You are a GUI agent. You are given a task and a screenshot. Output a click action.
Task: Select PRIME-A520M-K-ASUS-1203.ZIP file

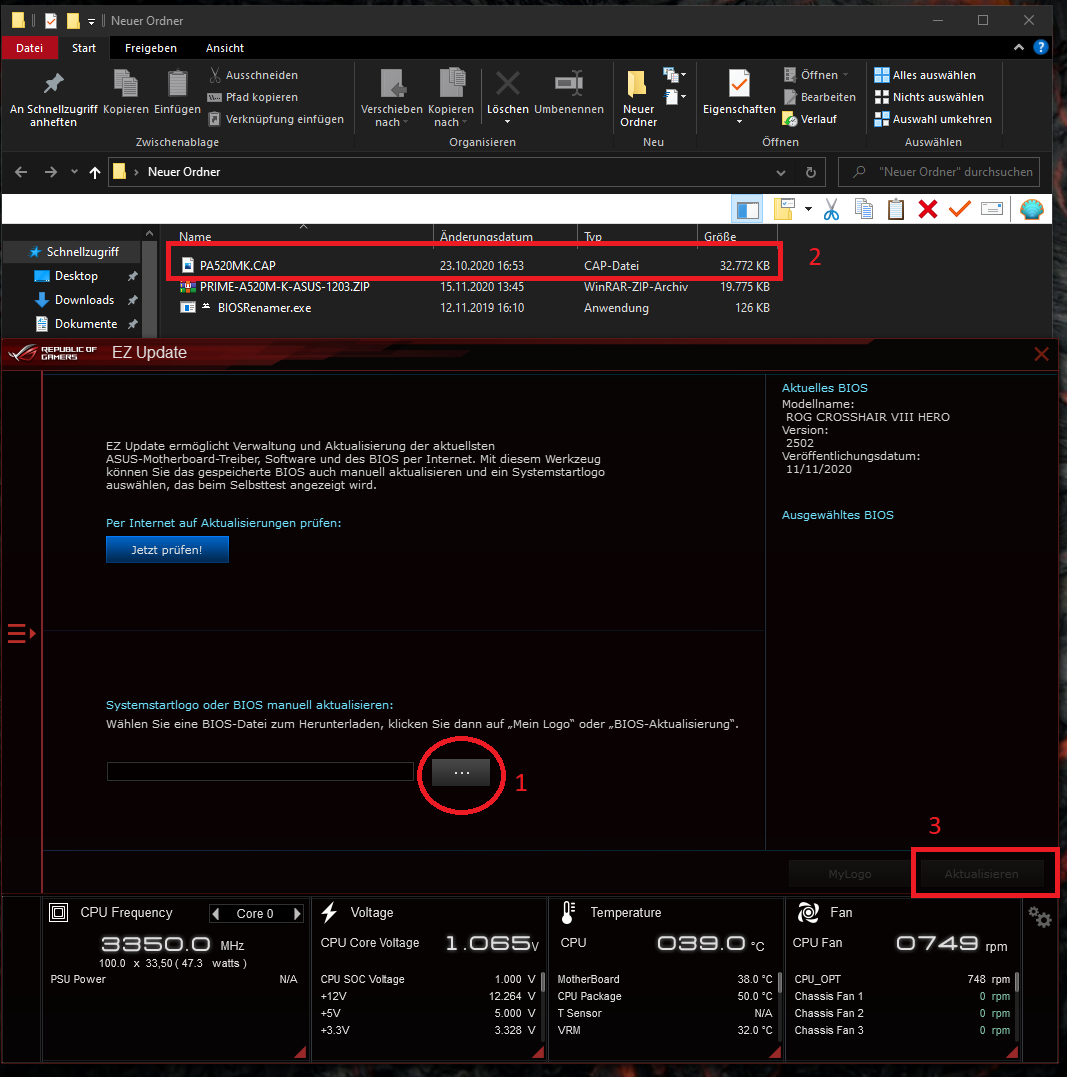[474, 286]
